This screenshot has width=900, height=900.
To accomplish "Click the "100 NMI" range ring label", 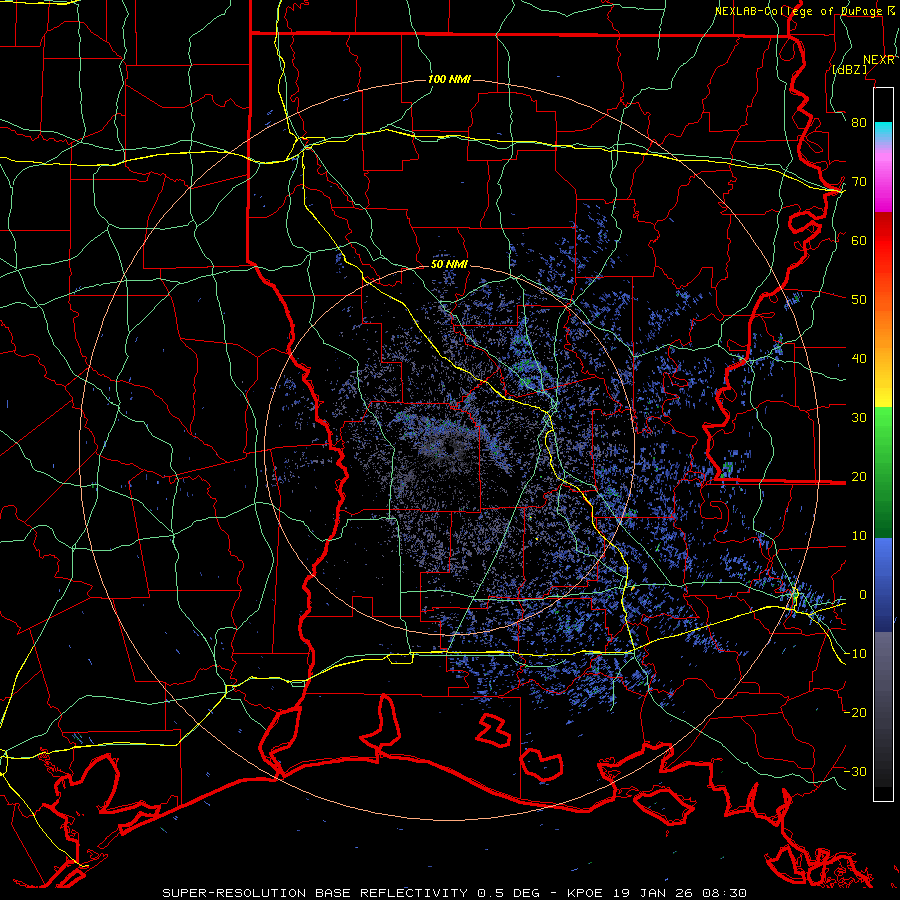I will click(x=449, y=79).
